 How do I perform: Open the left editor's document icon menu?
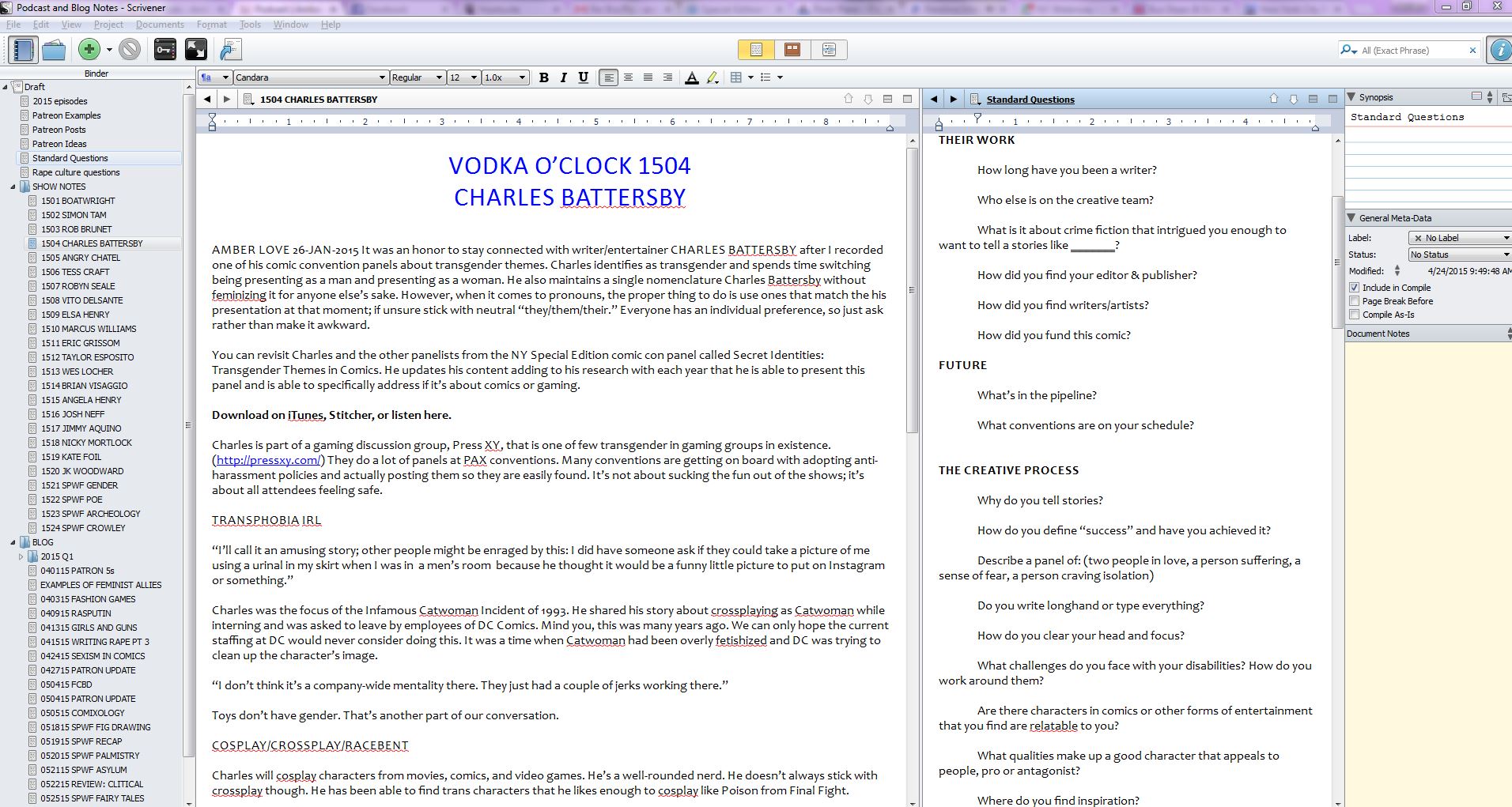(x=248, y=100)
